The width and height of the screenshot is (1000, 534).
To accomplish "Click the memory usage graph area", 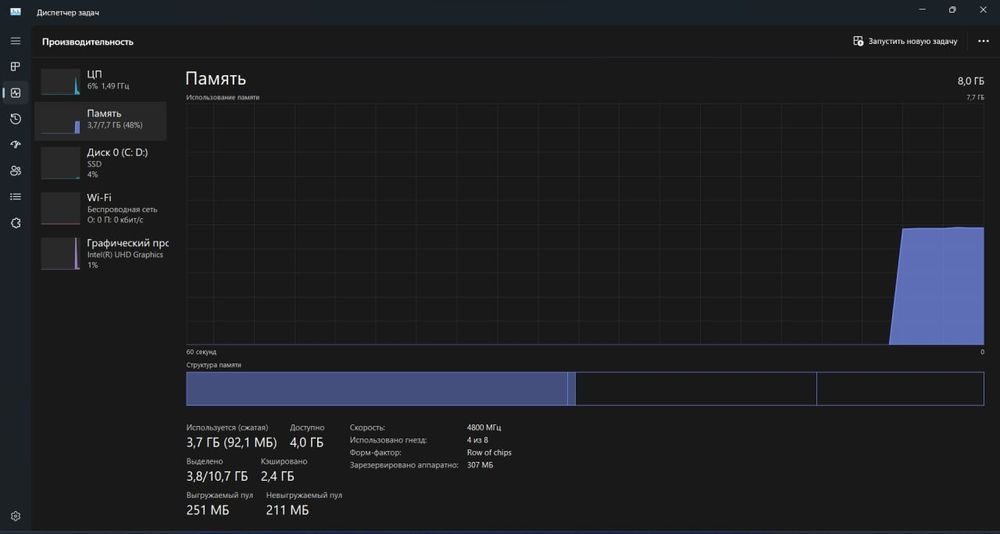I will pos(585,224).
